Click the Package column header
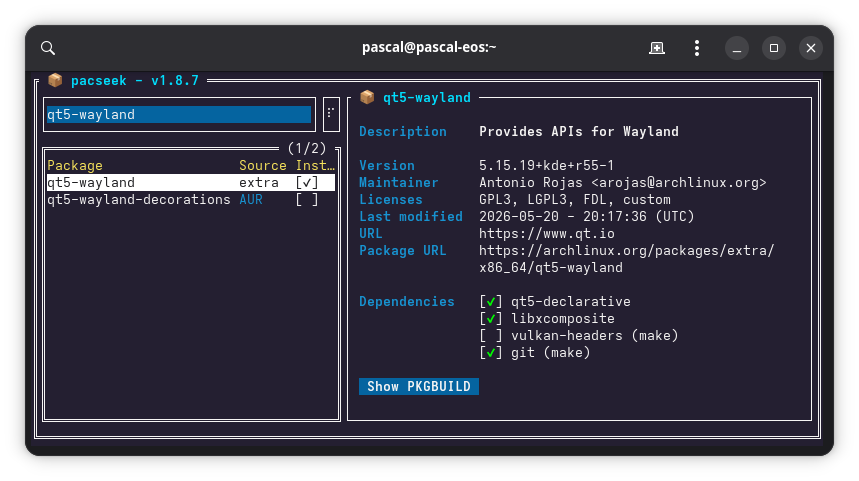 point(75,165)
